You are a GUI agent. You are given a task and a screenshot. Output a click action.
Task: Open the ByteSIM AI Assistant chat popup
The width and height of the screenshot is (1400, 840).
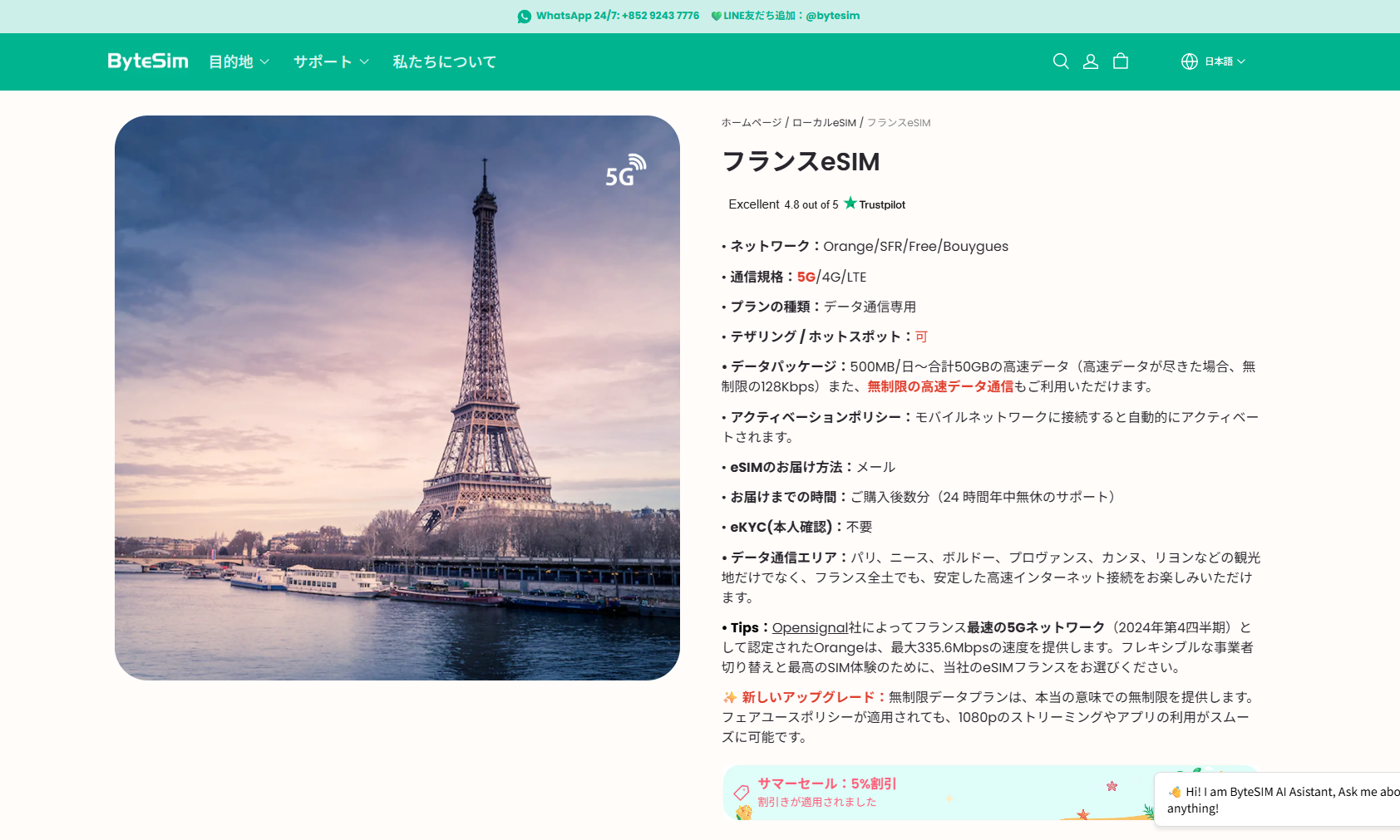tap(1280, 799)
